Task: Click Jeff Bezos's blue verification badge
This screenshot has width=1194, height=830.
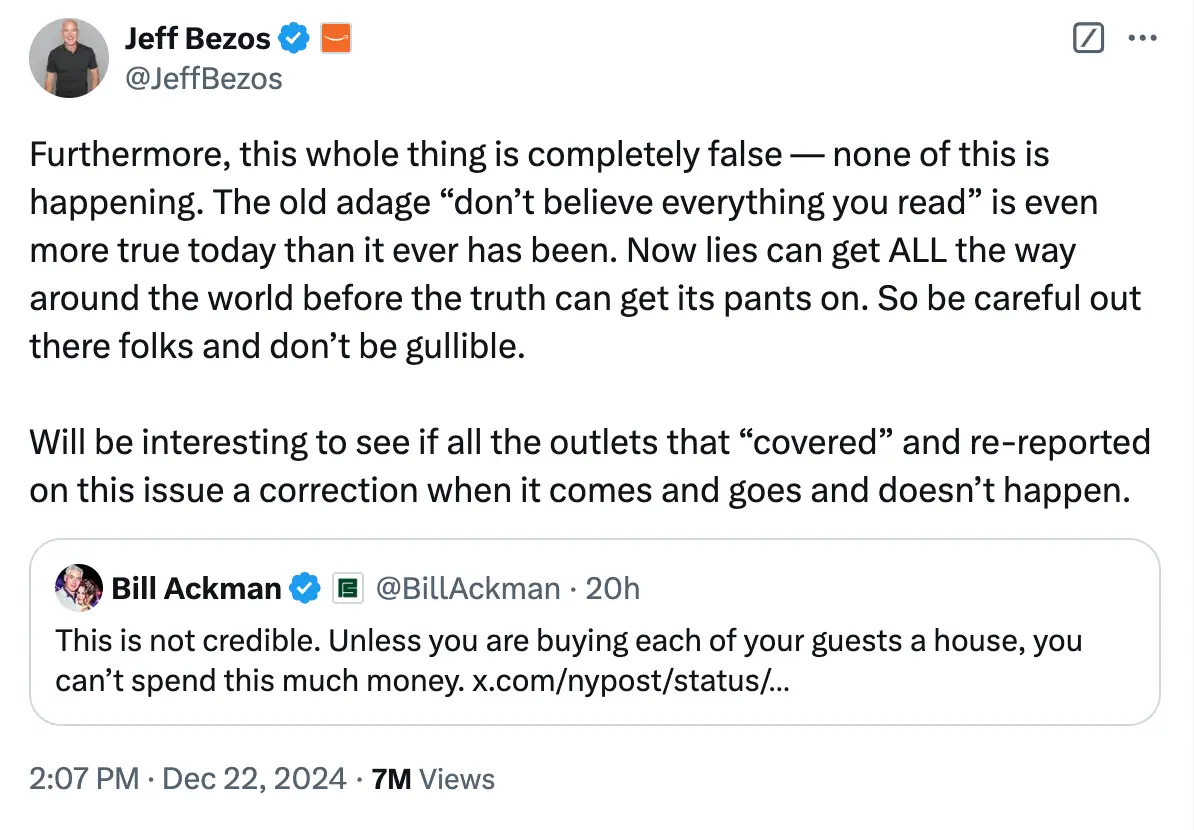Action: tap(292, 38)
